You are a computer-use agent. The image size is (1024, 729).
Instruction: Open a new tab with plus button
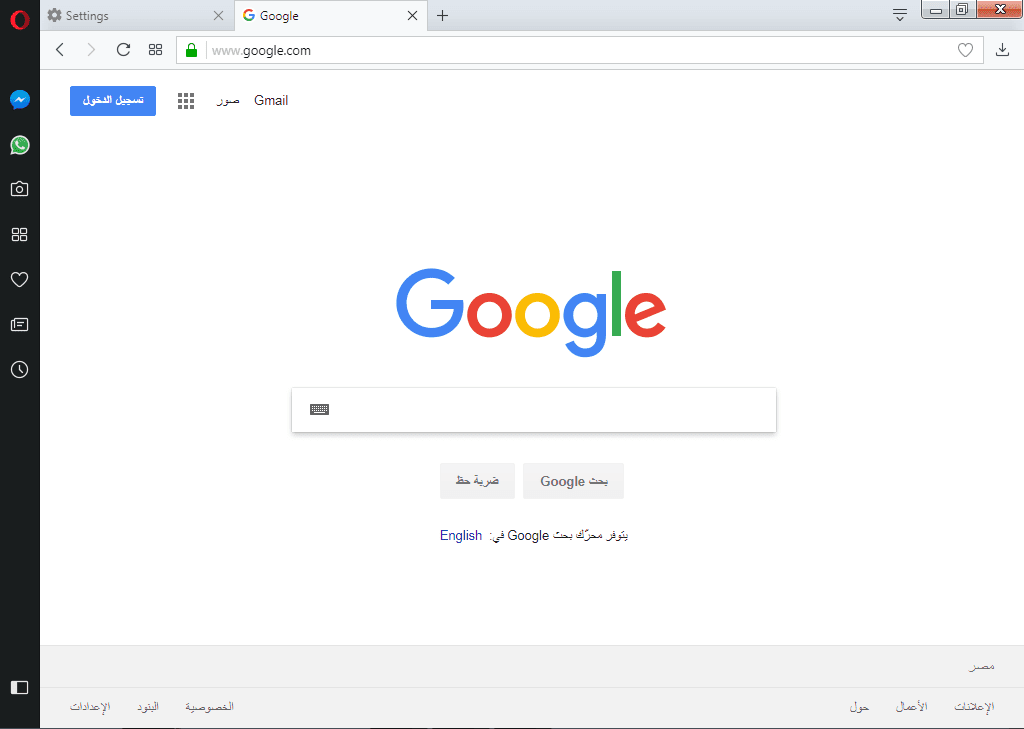click(x=442, y=16)
